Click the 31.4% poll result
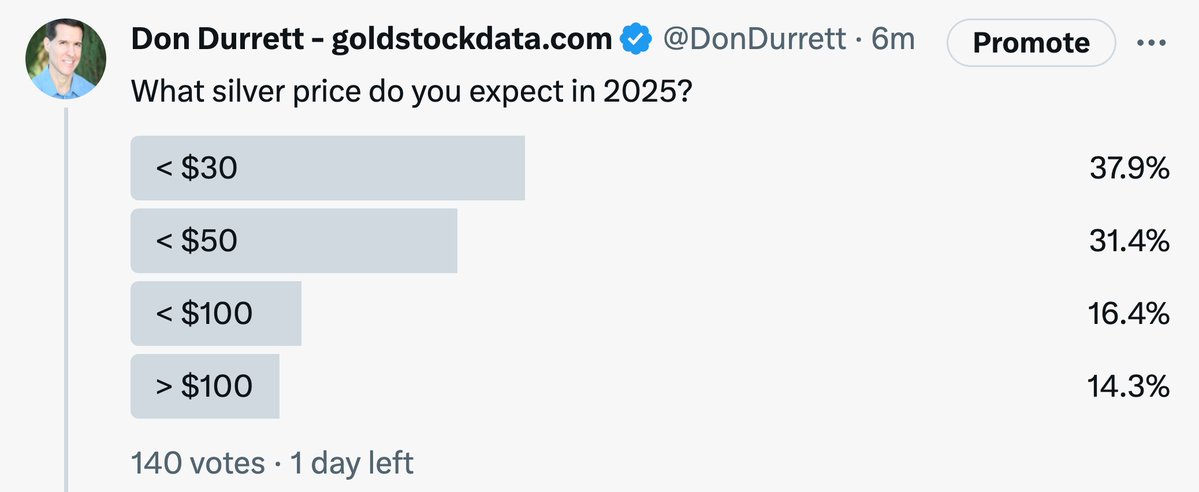 (x=1129, y=241)
